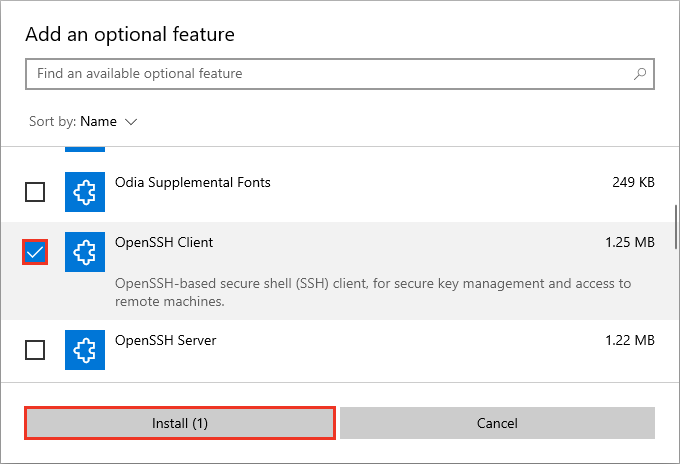Select the Odia Supplemental Fonts title

pos(193,183)
